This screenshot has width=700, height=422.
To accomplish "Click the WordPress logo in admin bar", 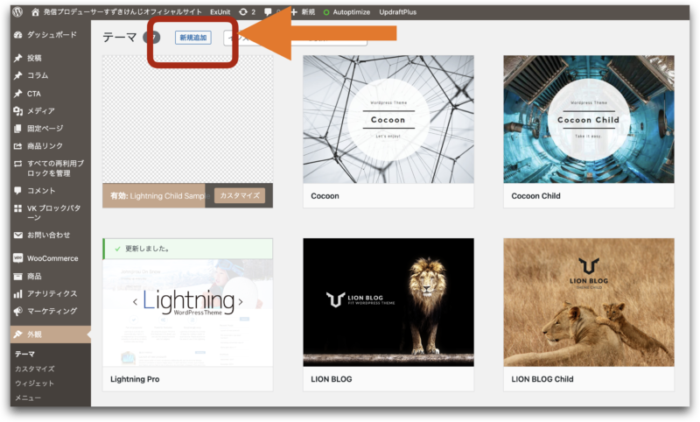I will 17,12.
